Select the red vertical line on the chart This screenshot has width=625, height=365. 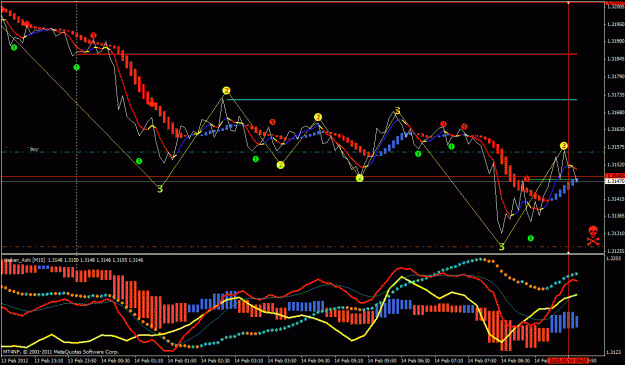coord(568,128)
